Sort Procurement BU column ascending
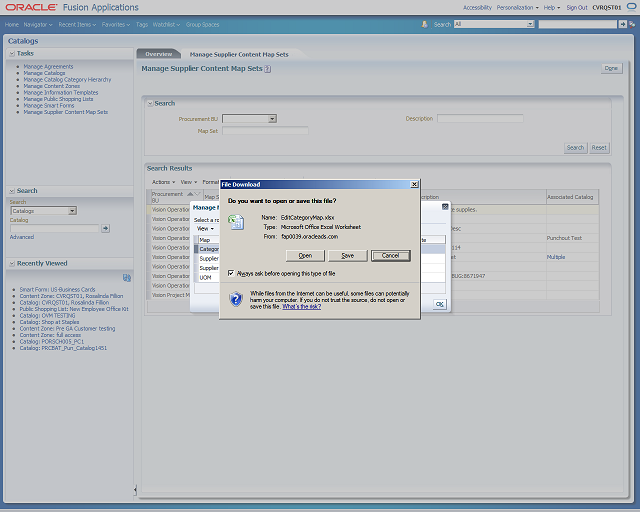This screenshot has height=512, width=640. [x=190, y=194]
